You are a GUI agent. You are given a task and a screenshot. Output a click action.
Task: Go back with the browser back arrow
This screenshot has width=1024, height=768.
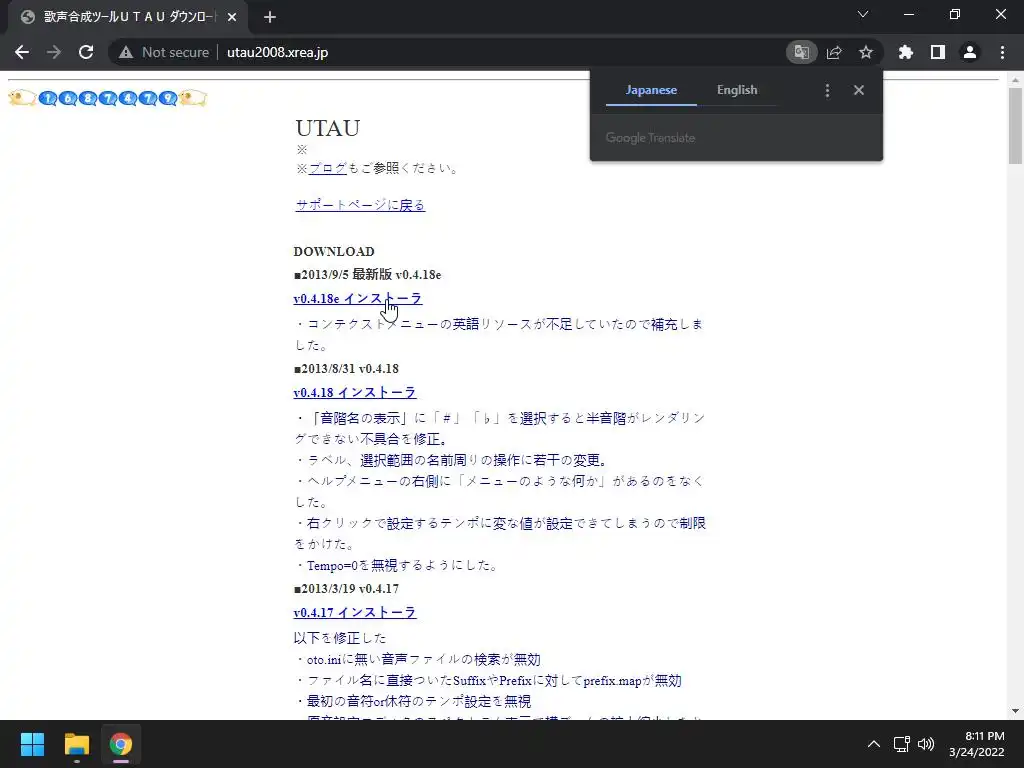click(22, 52)
